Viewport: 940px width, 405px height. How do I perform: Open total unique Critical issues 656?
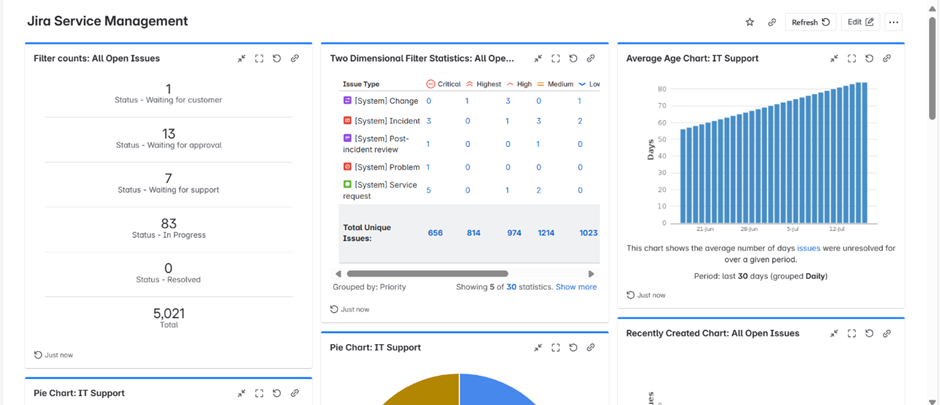pos(435,232)
